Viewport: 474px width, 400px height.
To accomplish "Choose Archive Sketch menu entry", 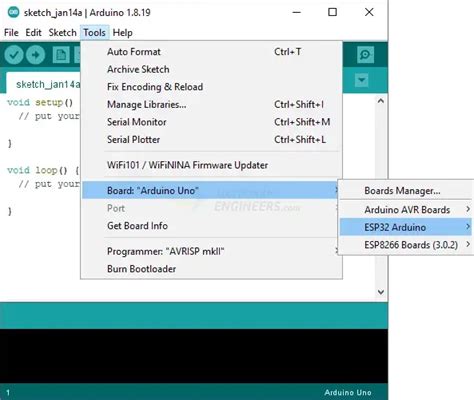I will tap(211, 69).
